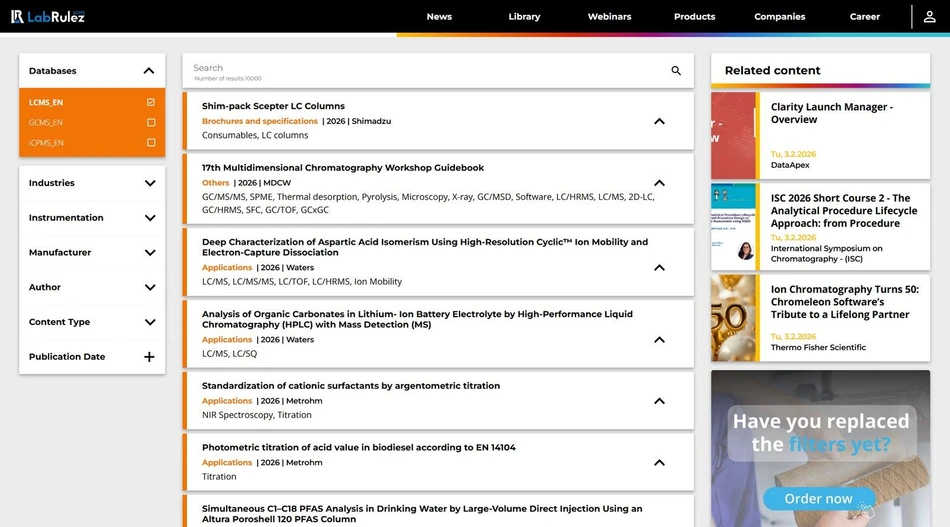
Task: Collapse the Databases panel
Action: click(149, 71)
